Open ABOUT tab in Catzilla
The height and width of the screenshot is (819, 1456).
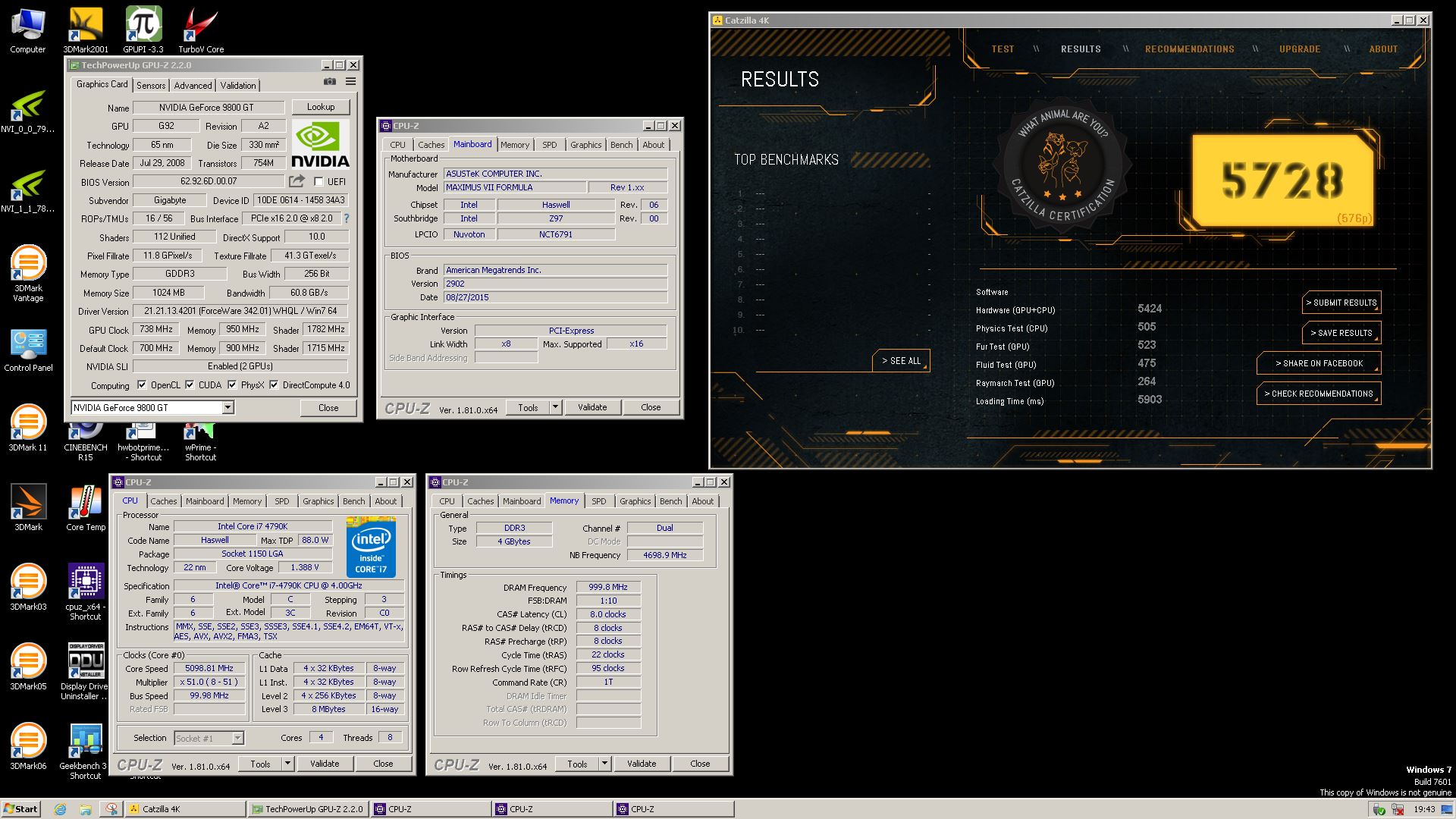point(1383,49)
